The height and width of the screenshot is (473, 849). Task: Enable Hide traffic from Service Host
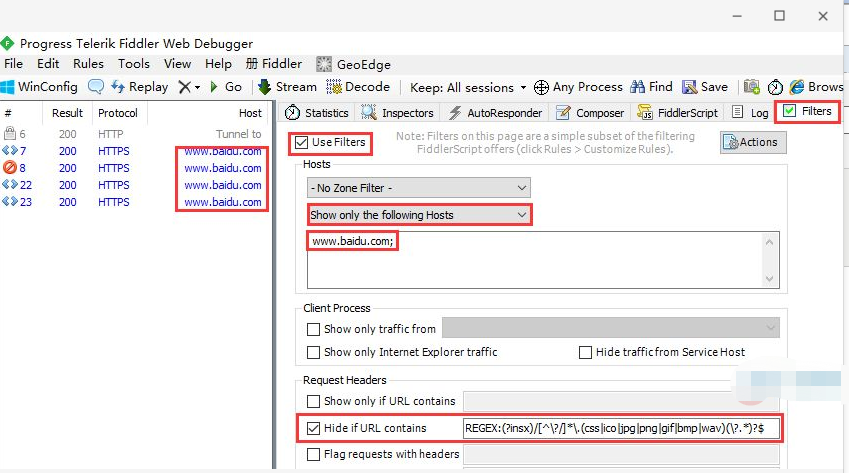(x=585, y=352)
